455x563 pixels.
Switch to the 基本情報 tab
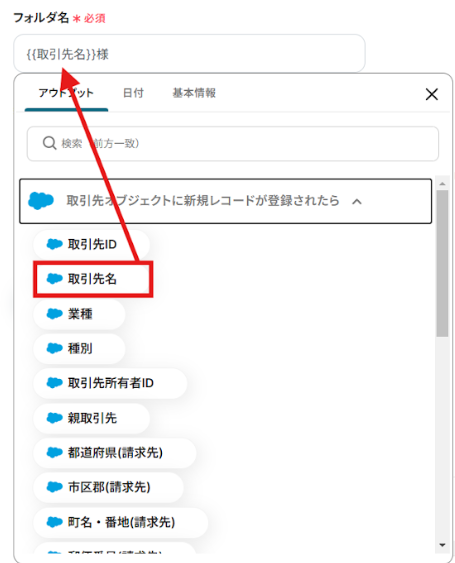[194, 93]
